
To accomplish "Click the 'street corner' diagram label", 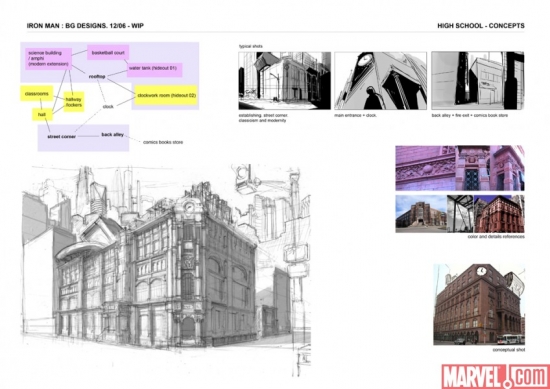I will coord(61,136).
